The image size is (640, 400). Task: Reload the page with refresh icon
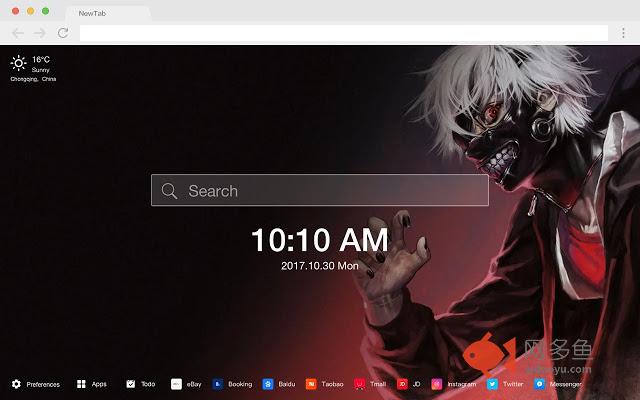pyautogui.click(x=63, y=33)
